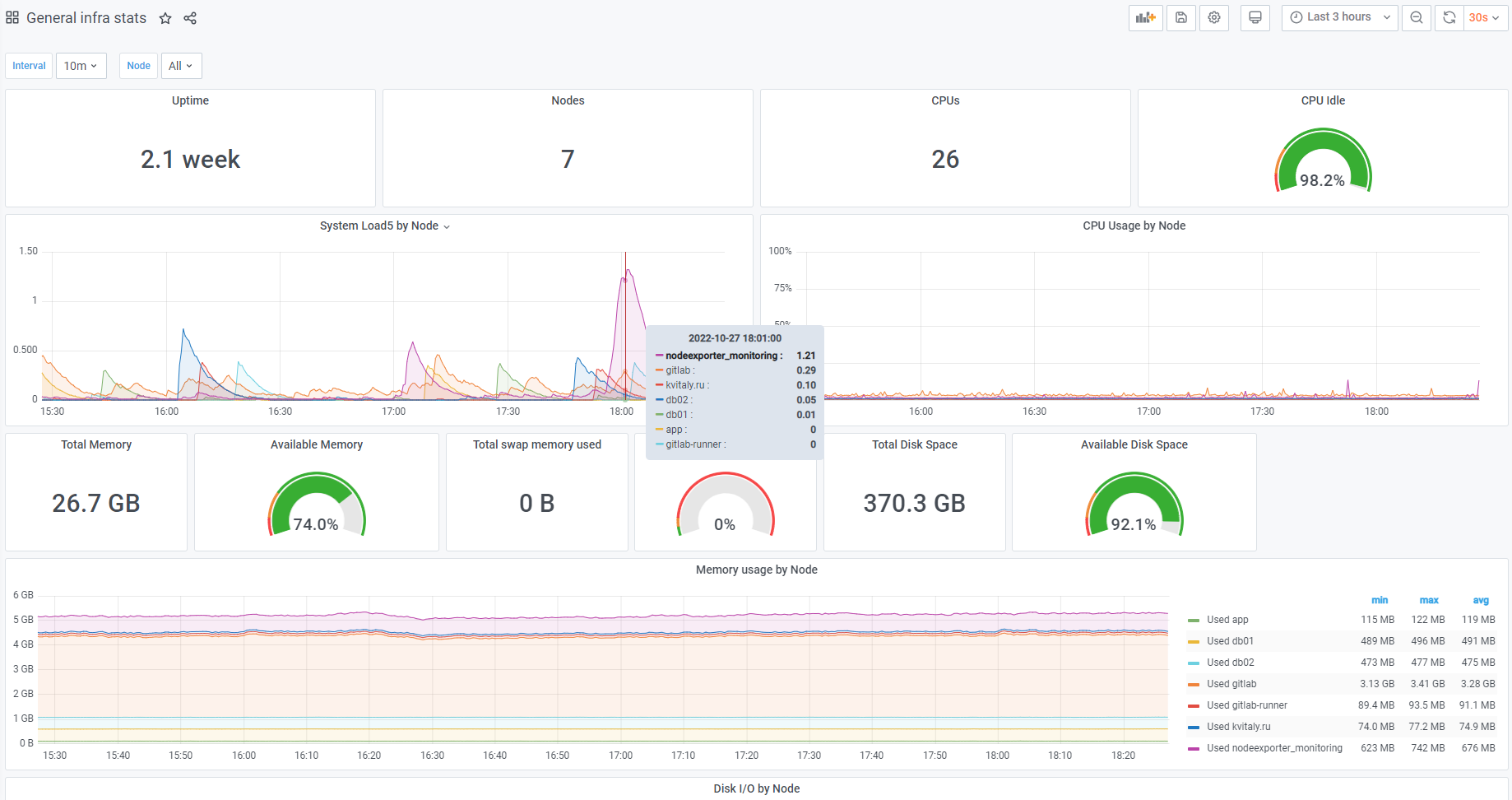This screenshot has width=1512, height=800.
Task: Click the Used kvitaly.ru blue swatch
Action: point(1194,727)
